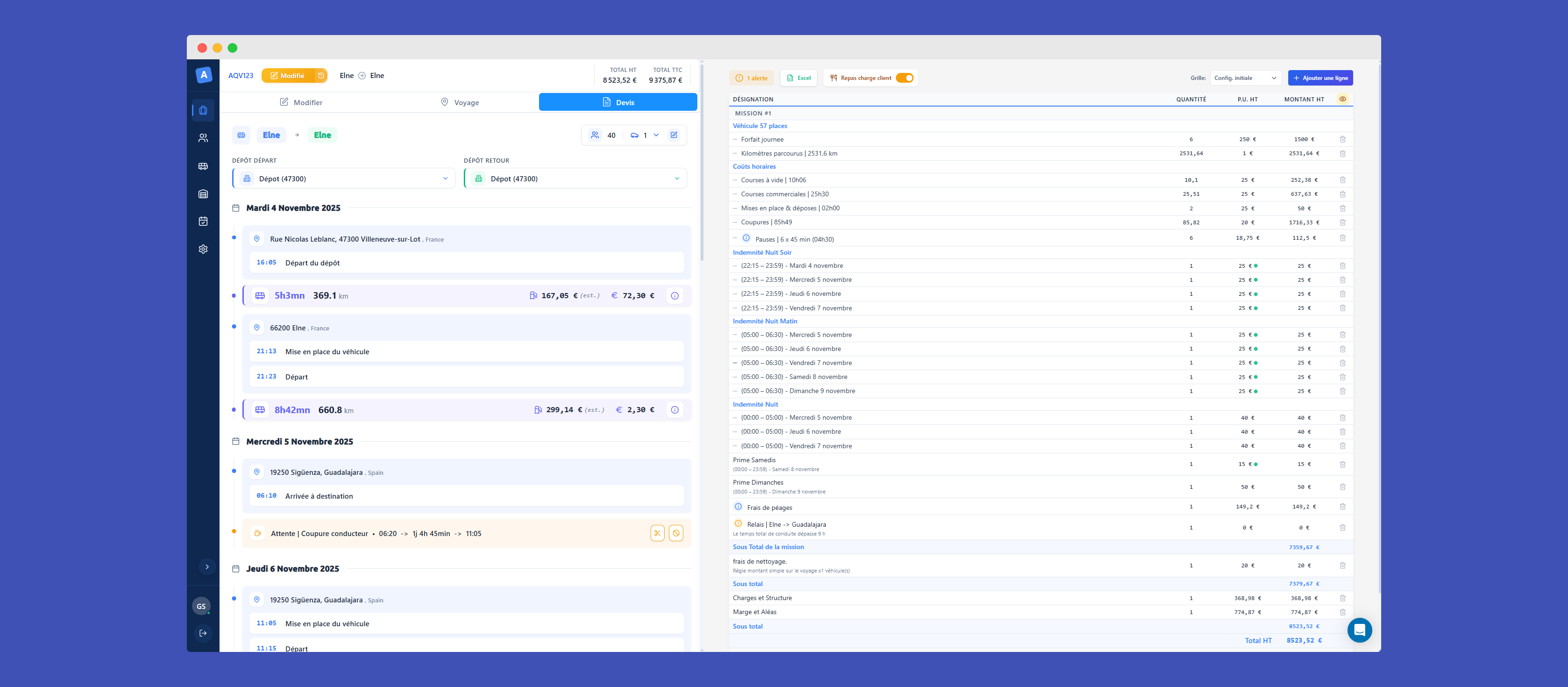Delete the Kilomètres parcourus line
The image size is (1568, 687).
(x=1342, y=153)
